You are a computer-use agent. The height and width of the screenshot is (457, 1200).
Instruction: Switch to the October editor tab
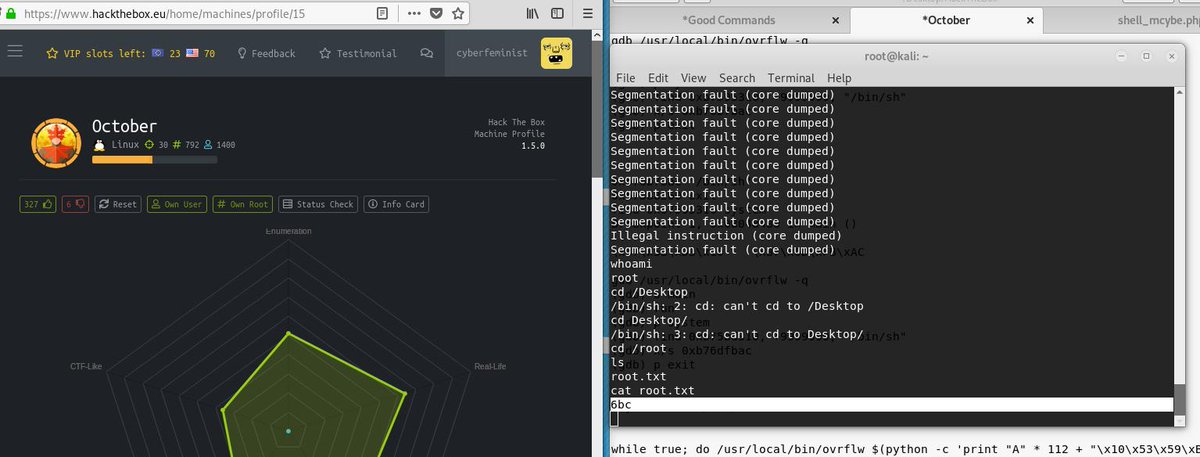click(x=949, y=20)
